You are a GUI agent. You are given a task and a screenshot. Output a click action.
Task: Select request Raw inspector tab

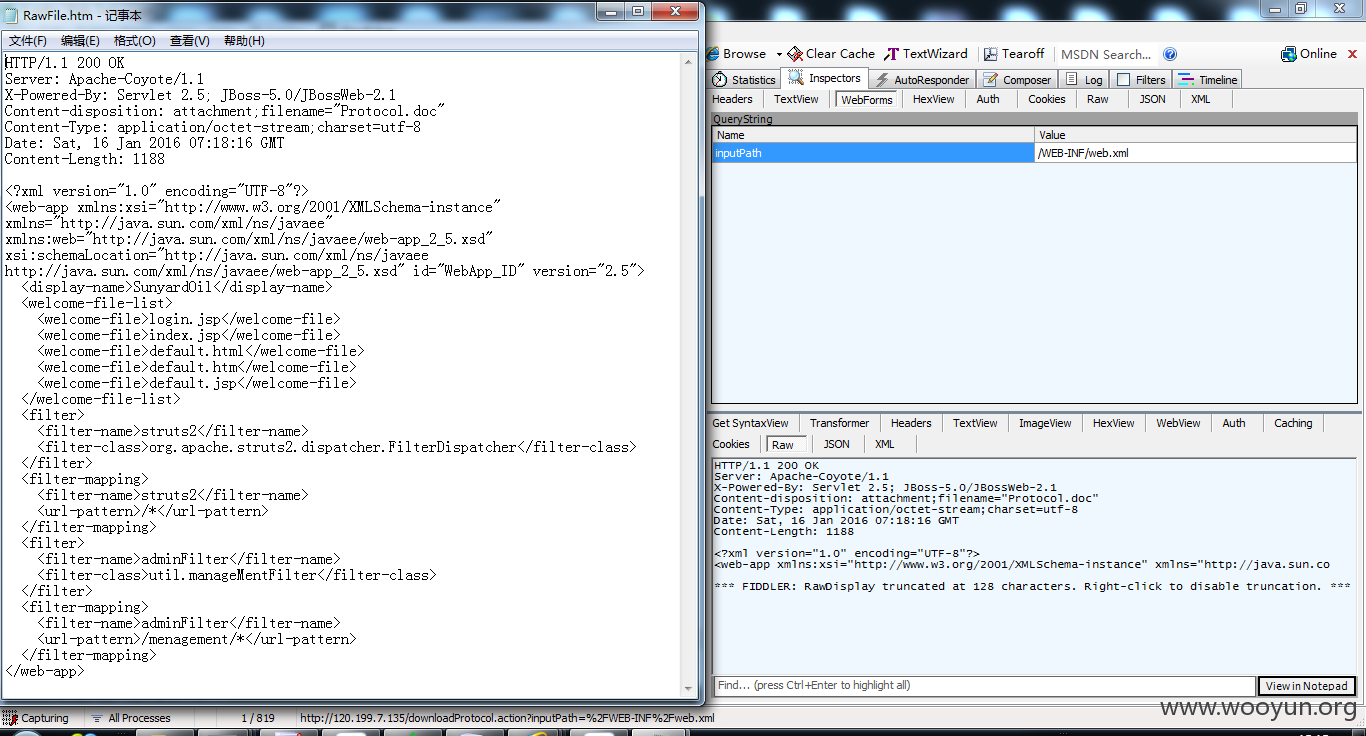tap(1098, 99)
